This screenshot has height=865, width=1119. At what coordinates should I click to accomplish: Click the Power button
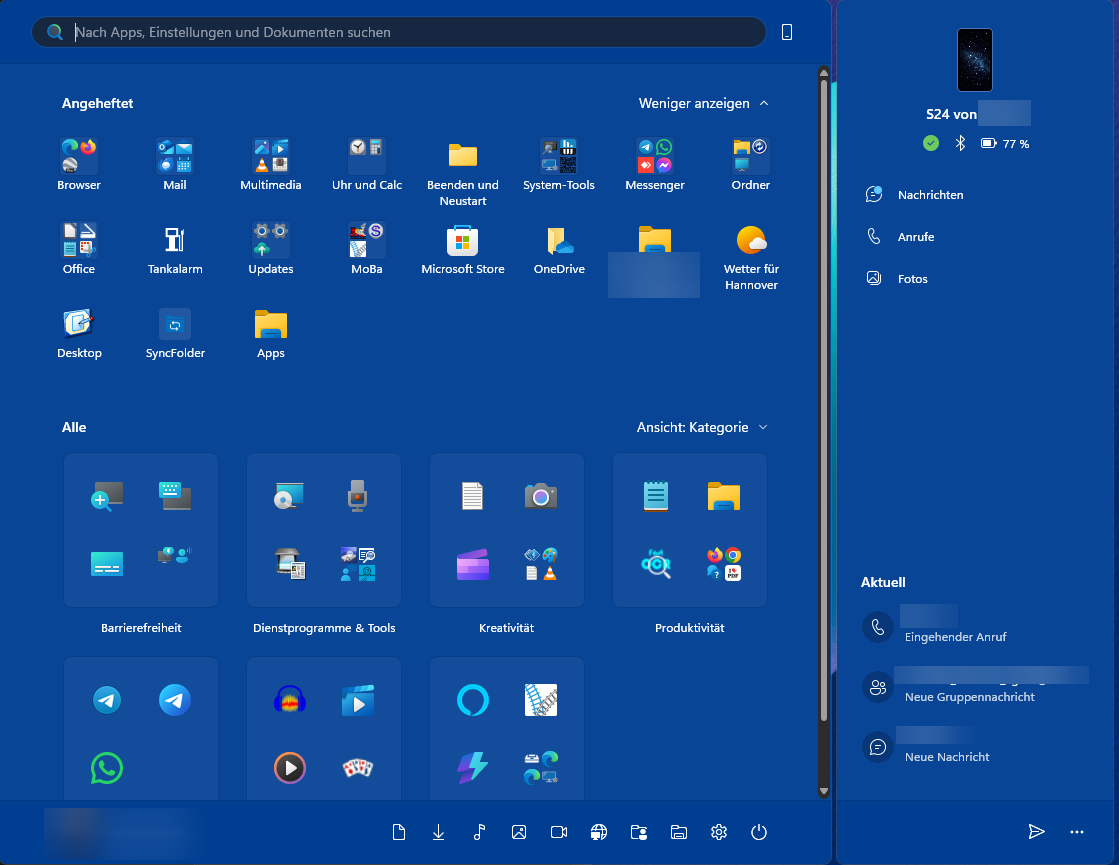pos(759,832)
